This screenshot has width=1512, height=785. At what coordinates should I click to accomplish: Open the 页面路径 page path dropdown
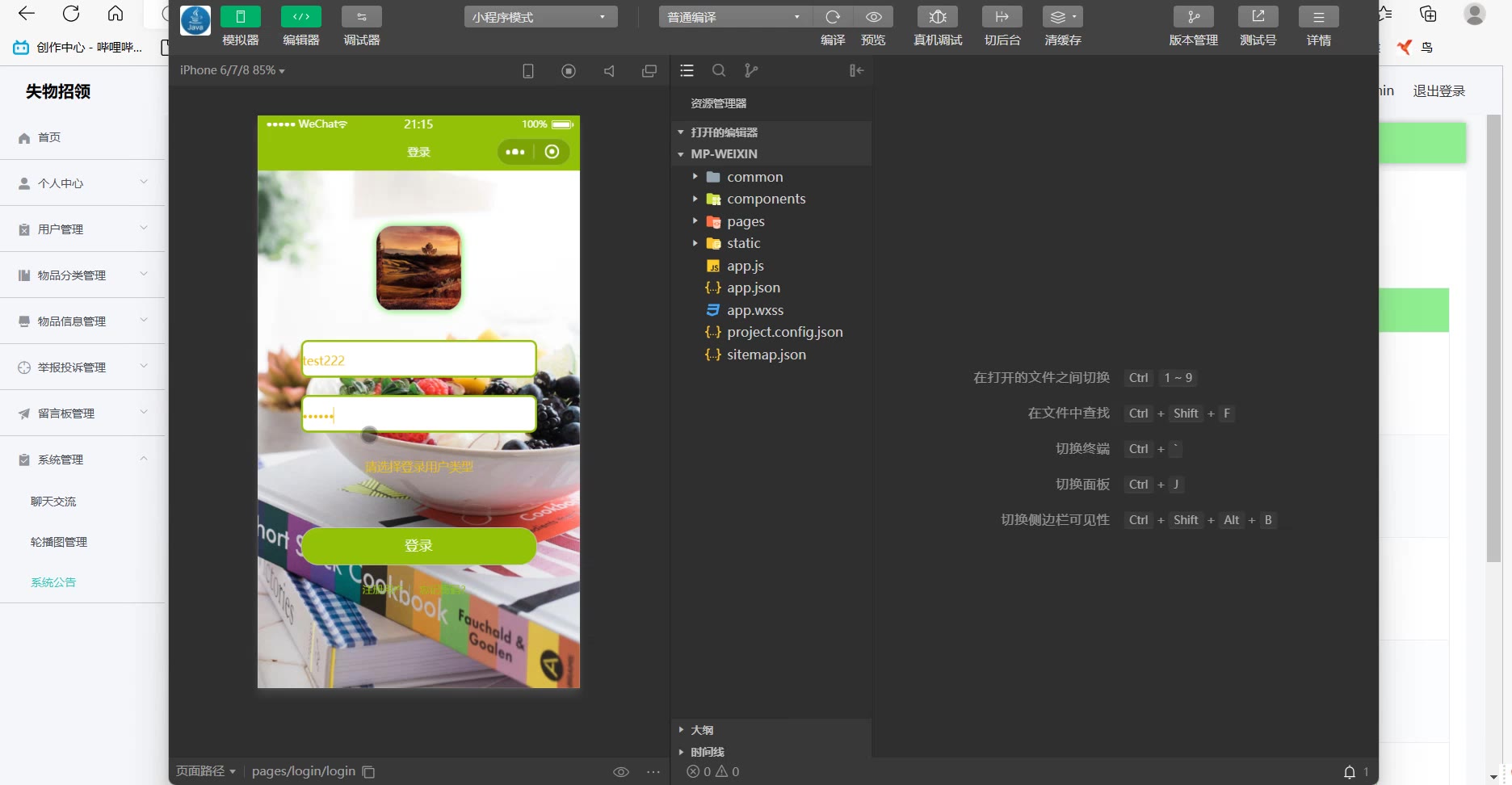click(x=206, y=771)
